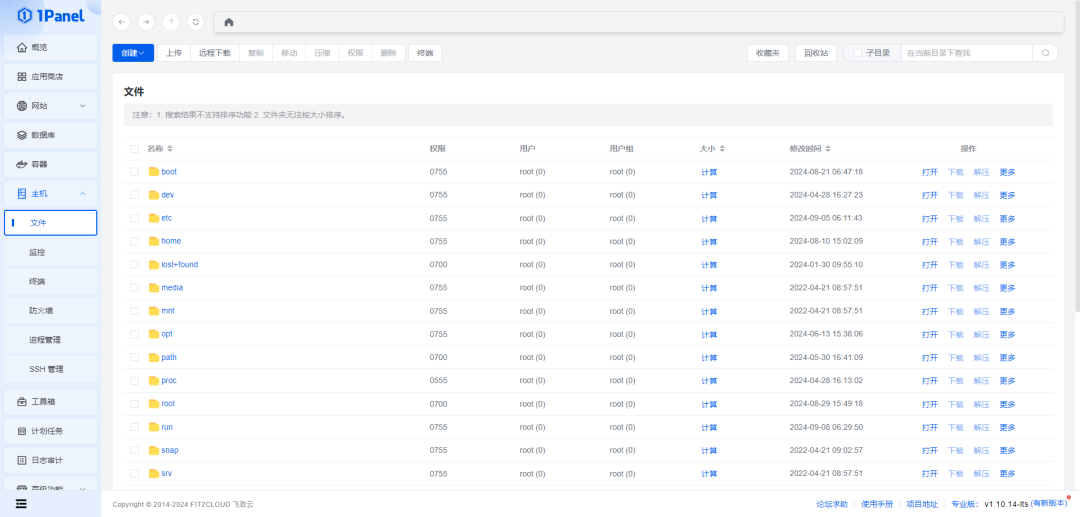Viewport: 1080px width, 517px height.
Task: Click the up-directory arrow icon
Action: [x=171, y=22]
